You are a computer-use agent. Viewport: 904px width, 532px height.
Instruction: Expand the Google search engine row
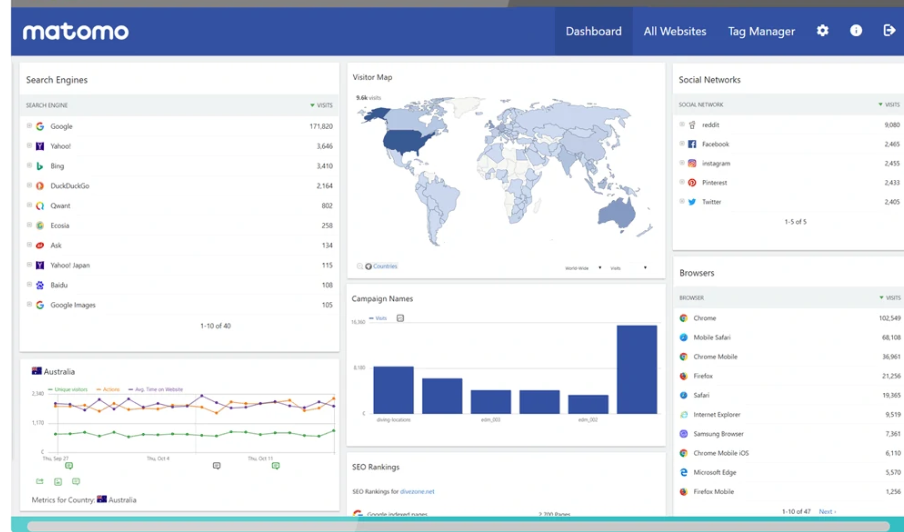[29, 126]
